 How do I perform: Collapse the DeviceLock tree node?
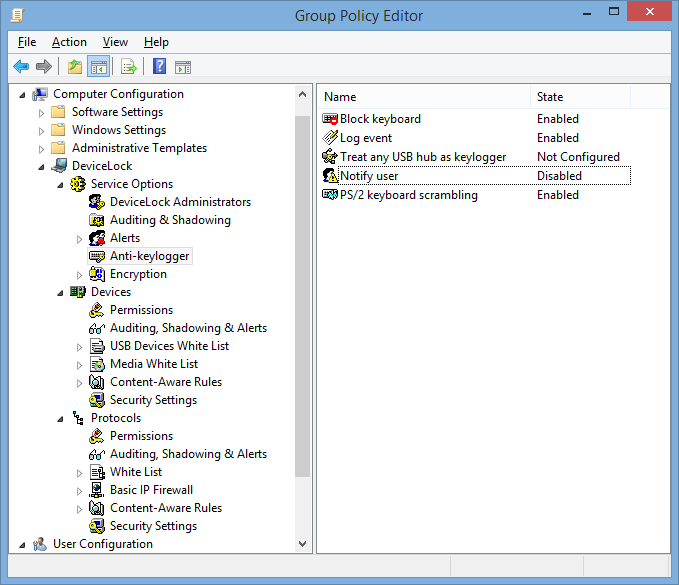pyautogui.click(x=41, y=167)
